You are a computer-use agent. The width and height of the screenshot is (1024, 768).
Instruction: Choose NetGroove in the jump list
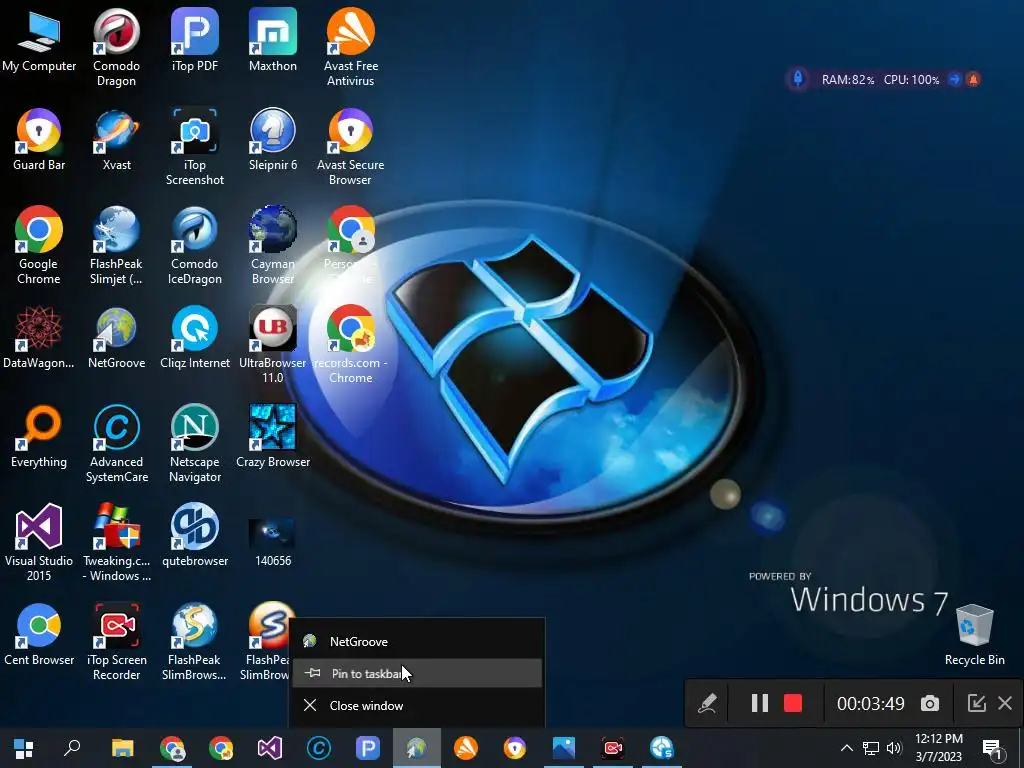click(417, 641)
